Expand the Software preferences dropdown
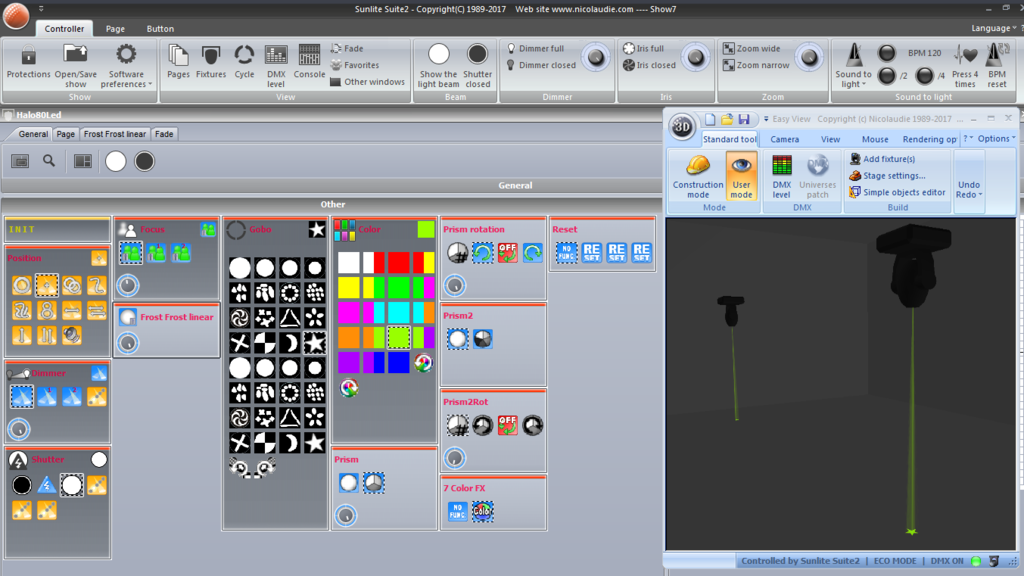The image size is (1024, 576). point(126,65)
